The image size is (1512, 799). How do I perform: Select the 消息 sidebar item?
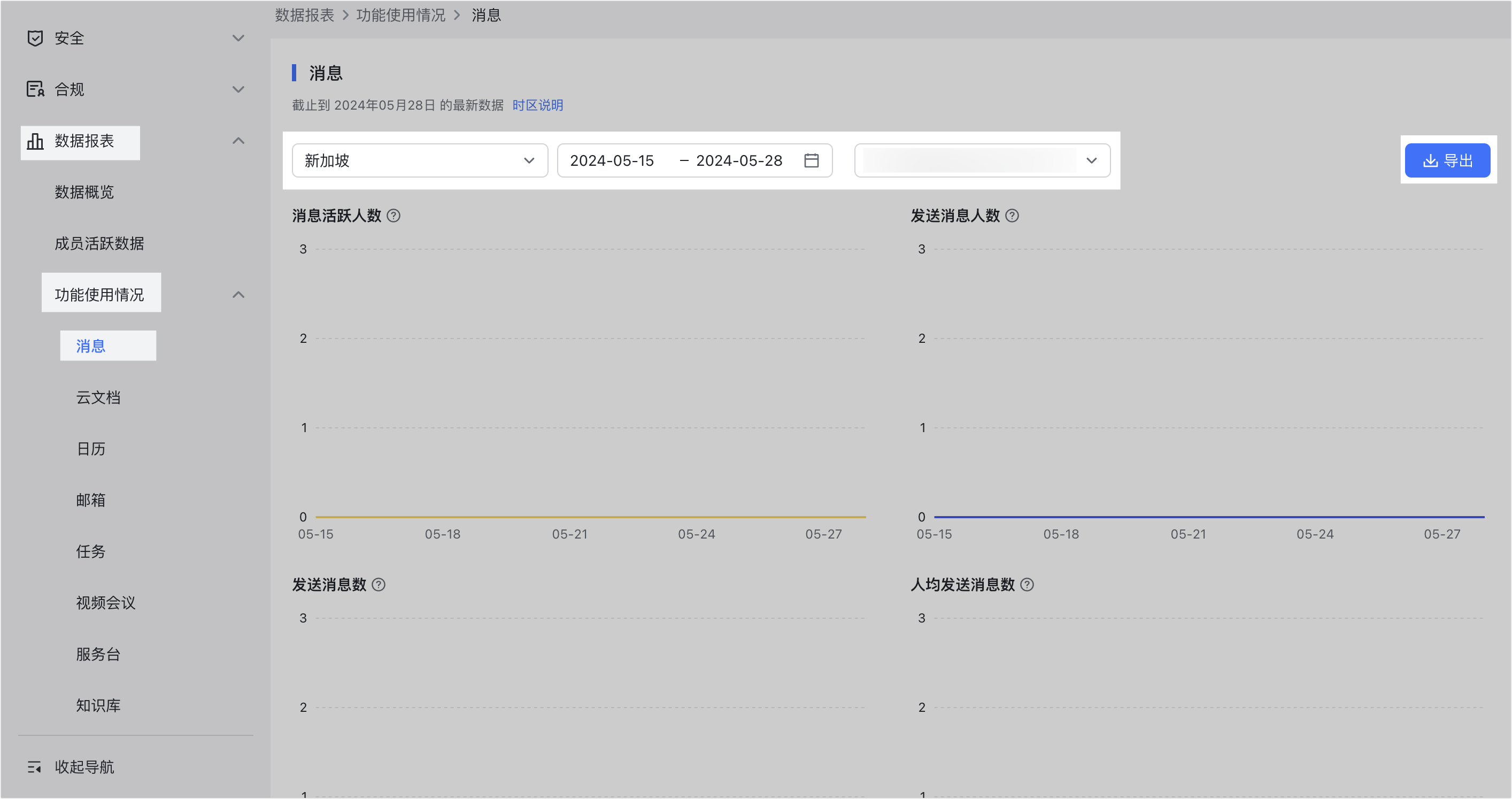point(91,347)
